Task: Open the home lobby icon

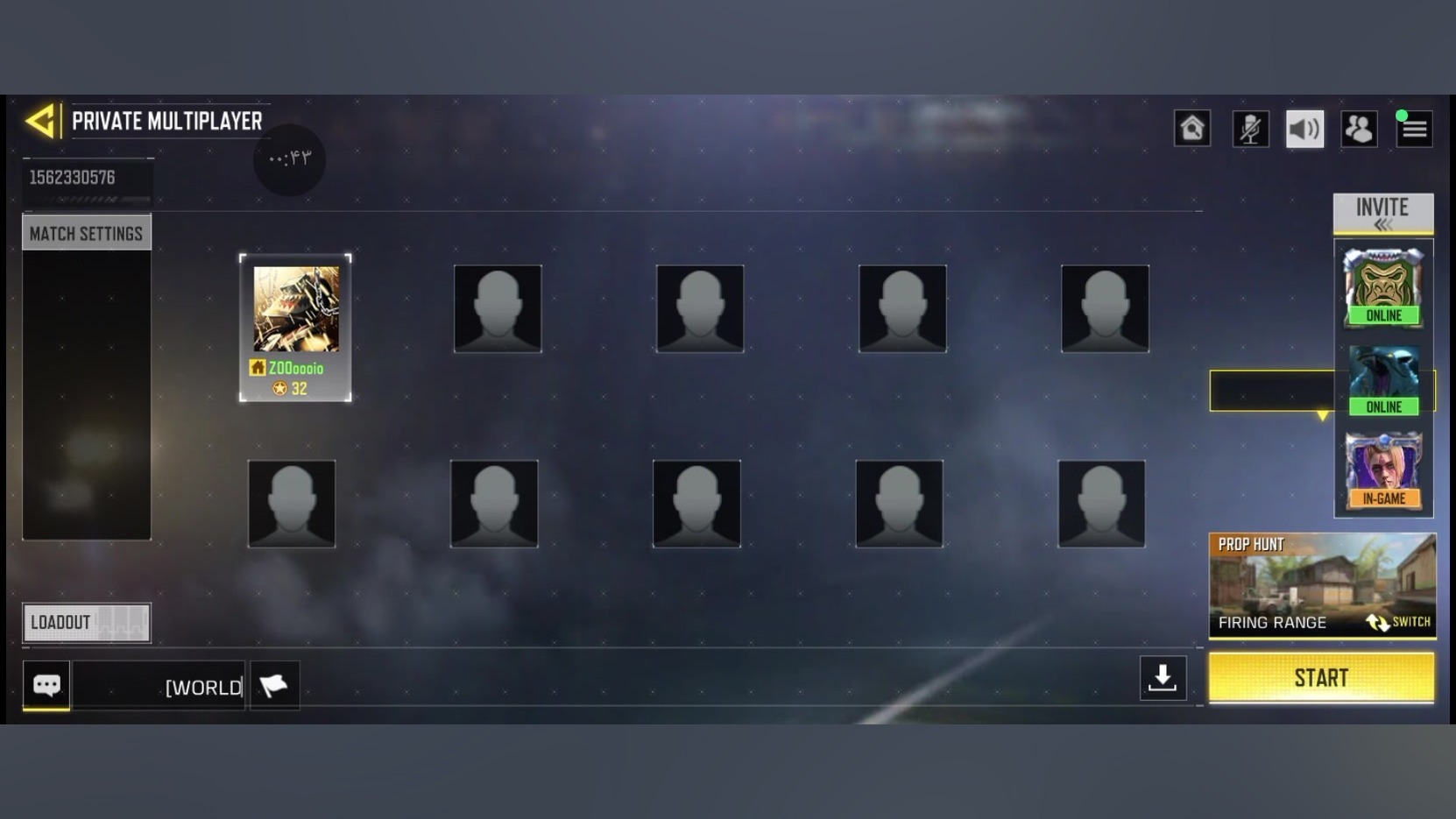Action: [1192, 129]
